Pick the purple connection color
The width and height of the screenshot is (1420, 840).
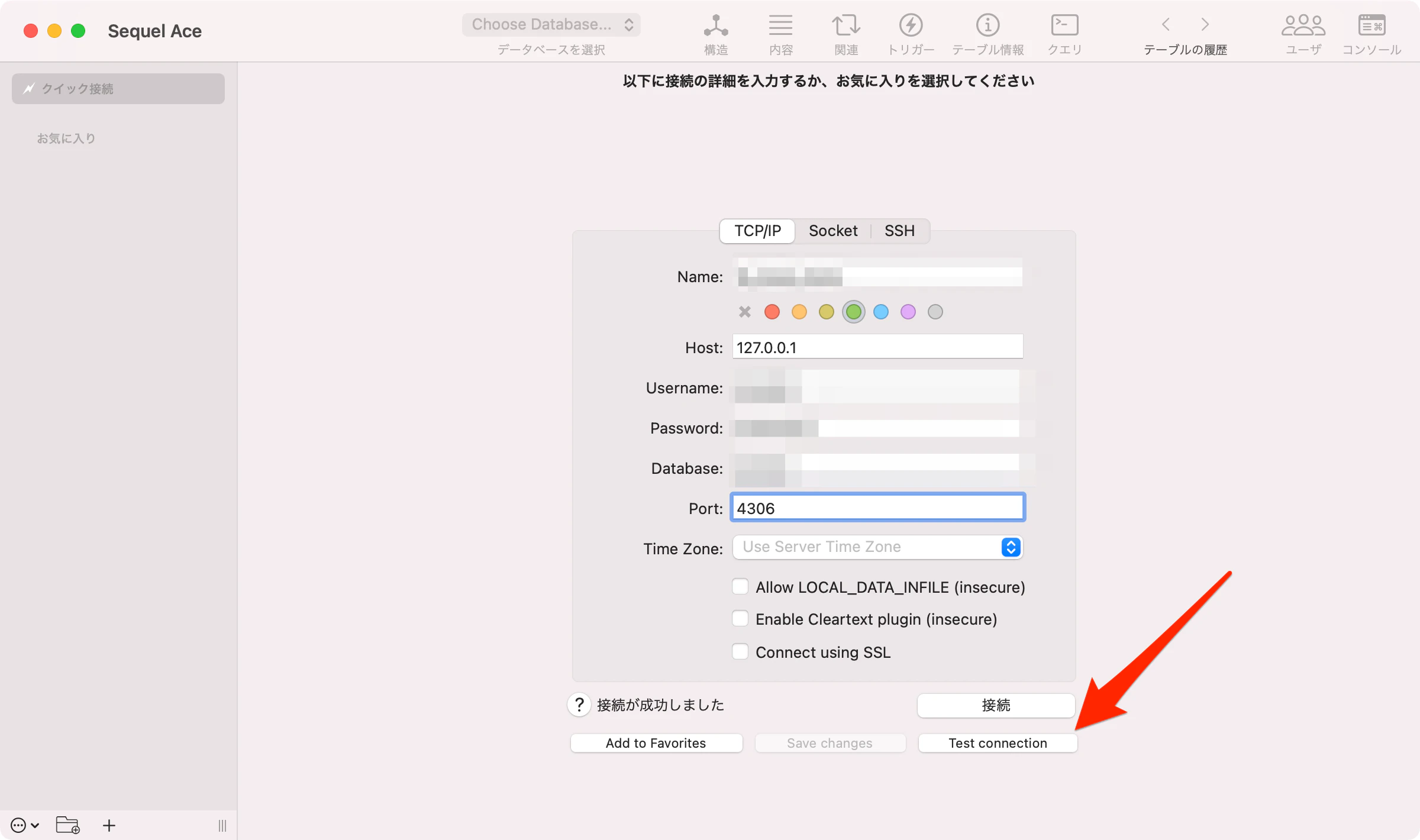tap(908, 312)
